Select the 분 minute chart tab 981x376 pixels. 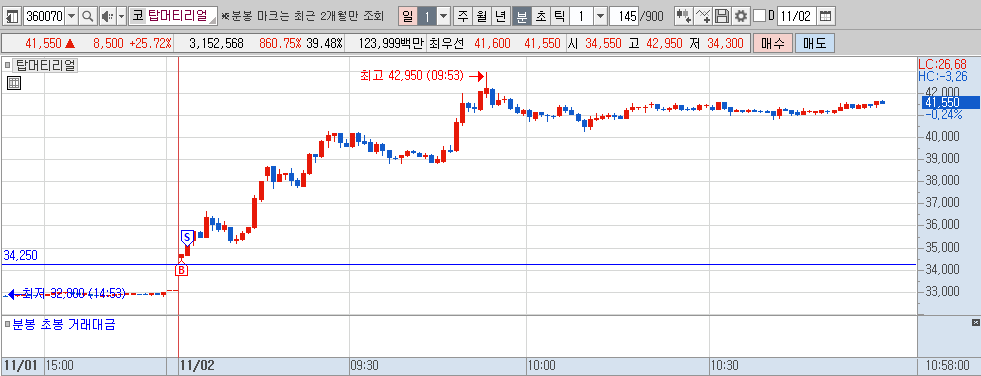[521, 16]
